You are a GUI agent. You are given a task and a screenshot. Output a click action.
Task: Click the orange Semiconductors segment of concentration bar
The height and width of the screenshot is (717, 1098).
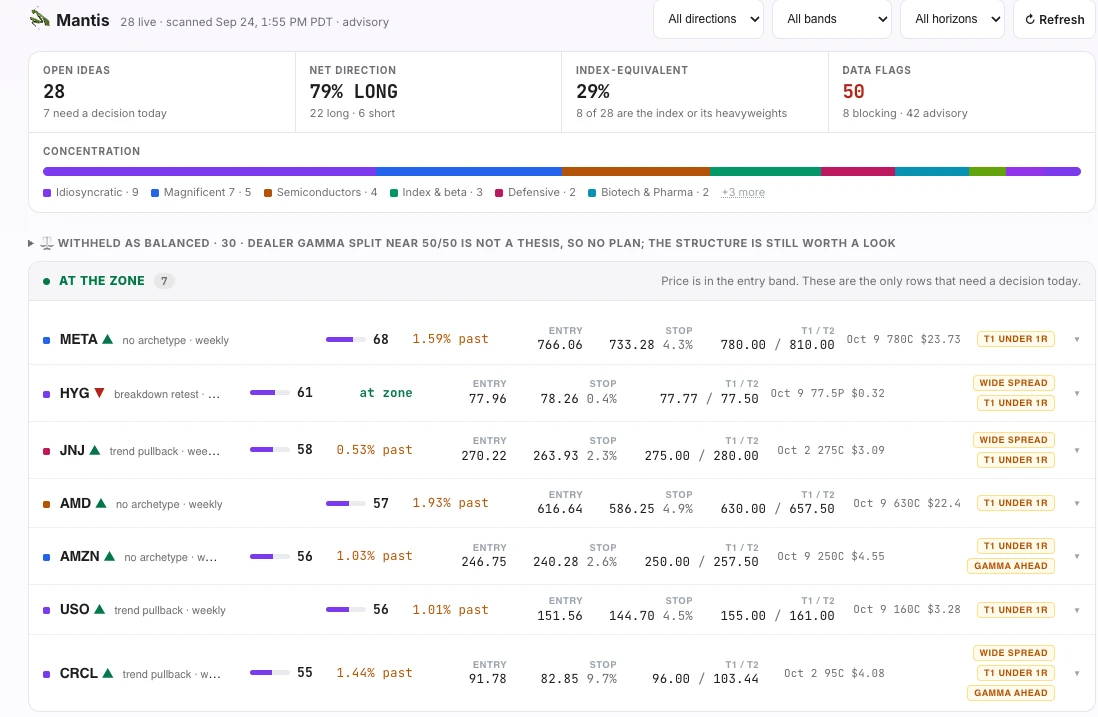[x=636, y=172]
